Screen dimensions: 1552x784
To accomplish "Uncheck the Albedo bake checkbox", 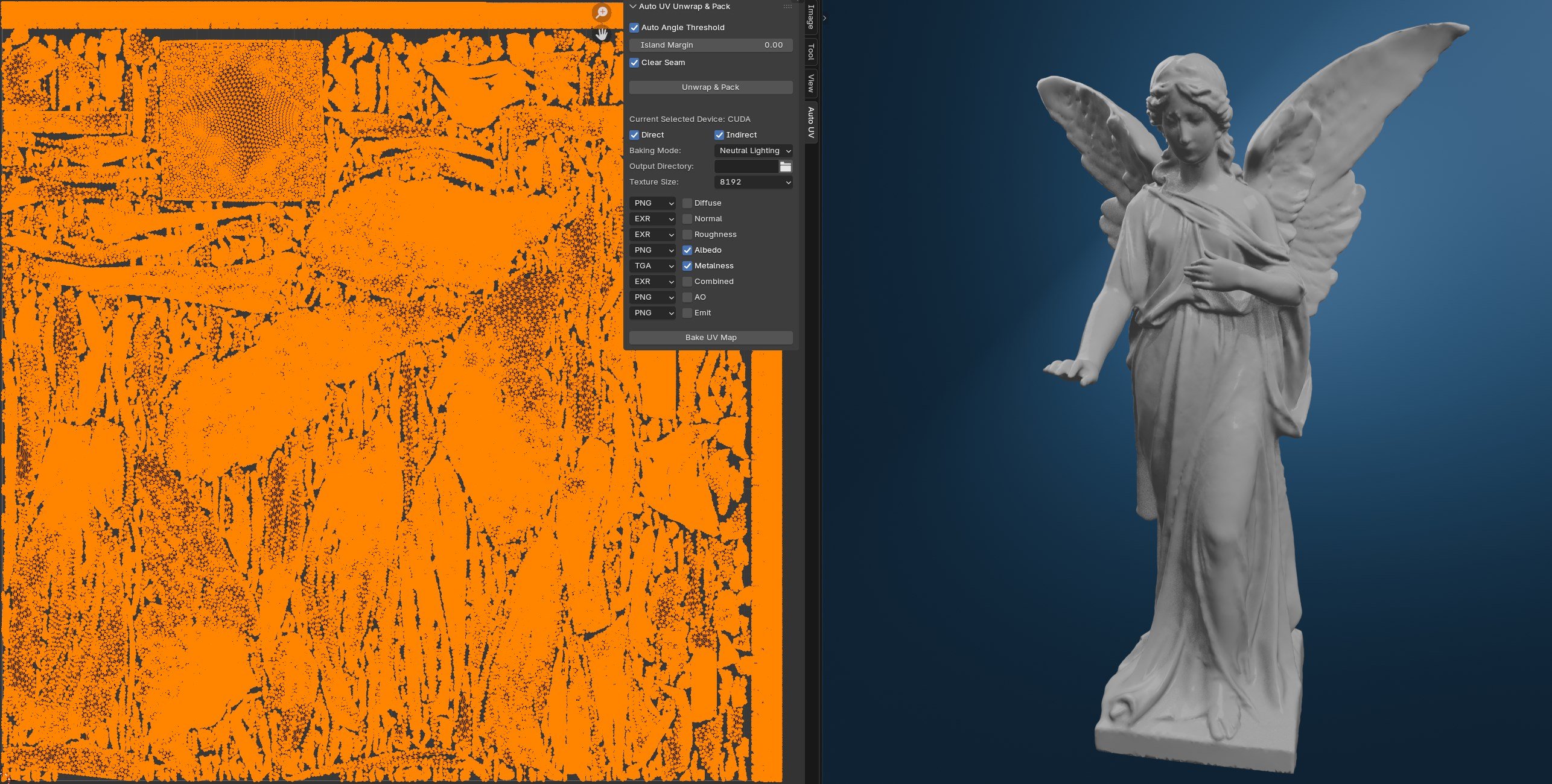I will coord(687,250).
